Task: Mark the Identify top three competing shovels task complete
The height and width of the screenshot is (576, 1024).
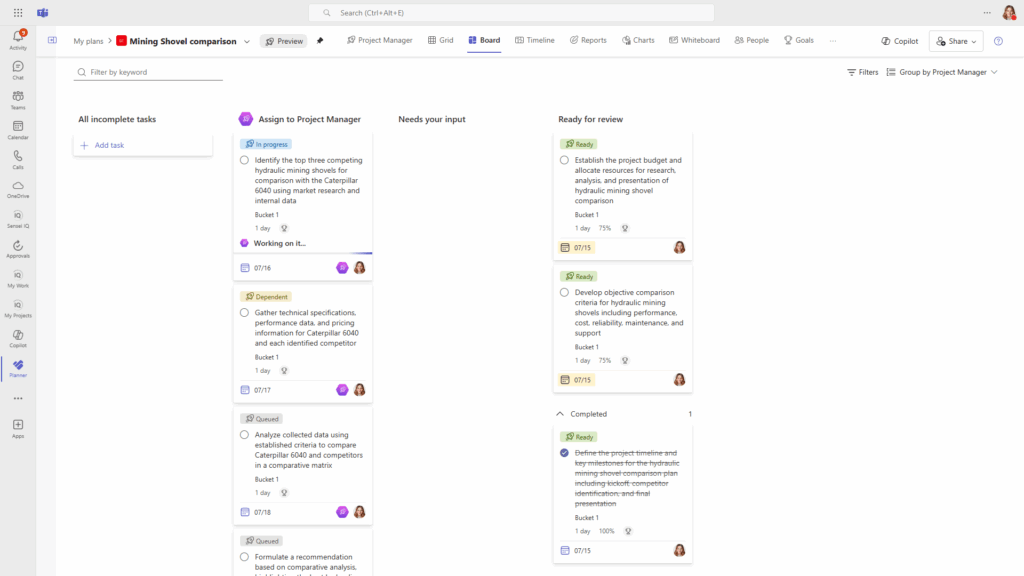Action: pyautogui.click(x=244, y=160)
